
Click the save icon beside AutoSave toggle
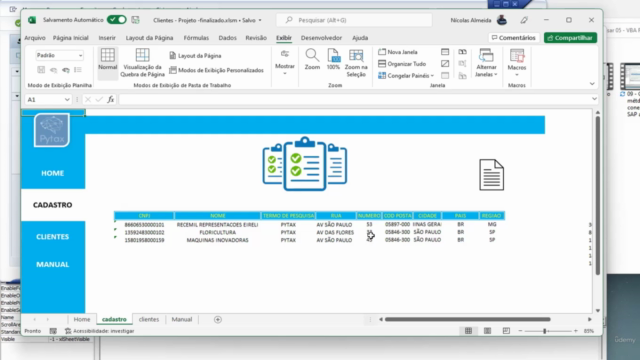(136, 20)
